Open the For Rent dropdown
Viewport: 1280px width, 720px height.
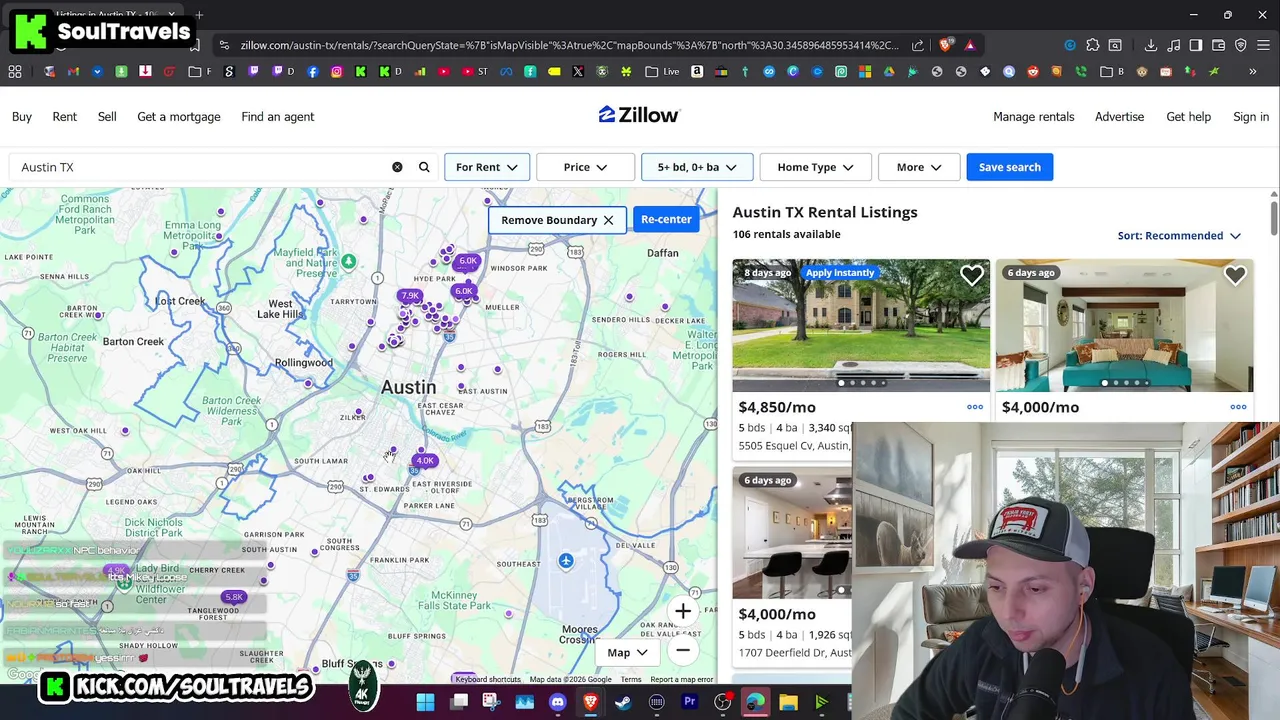pyautogui.click(x=487, y=167)
